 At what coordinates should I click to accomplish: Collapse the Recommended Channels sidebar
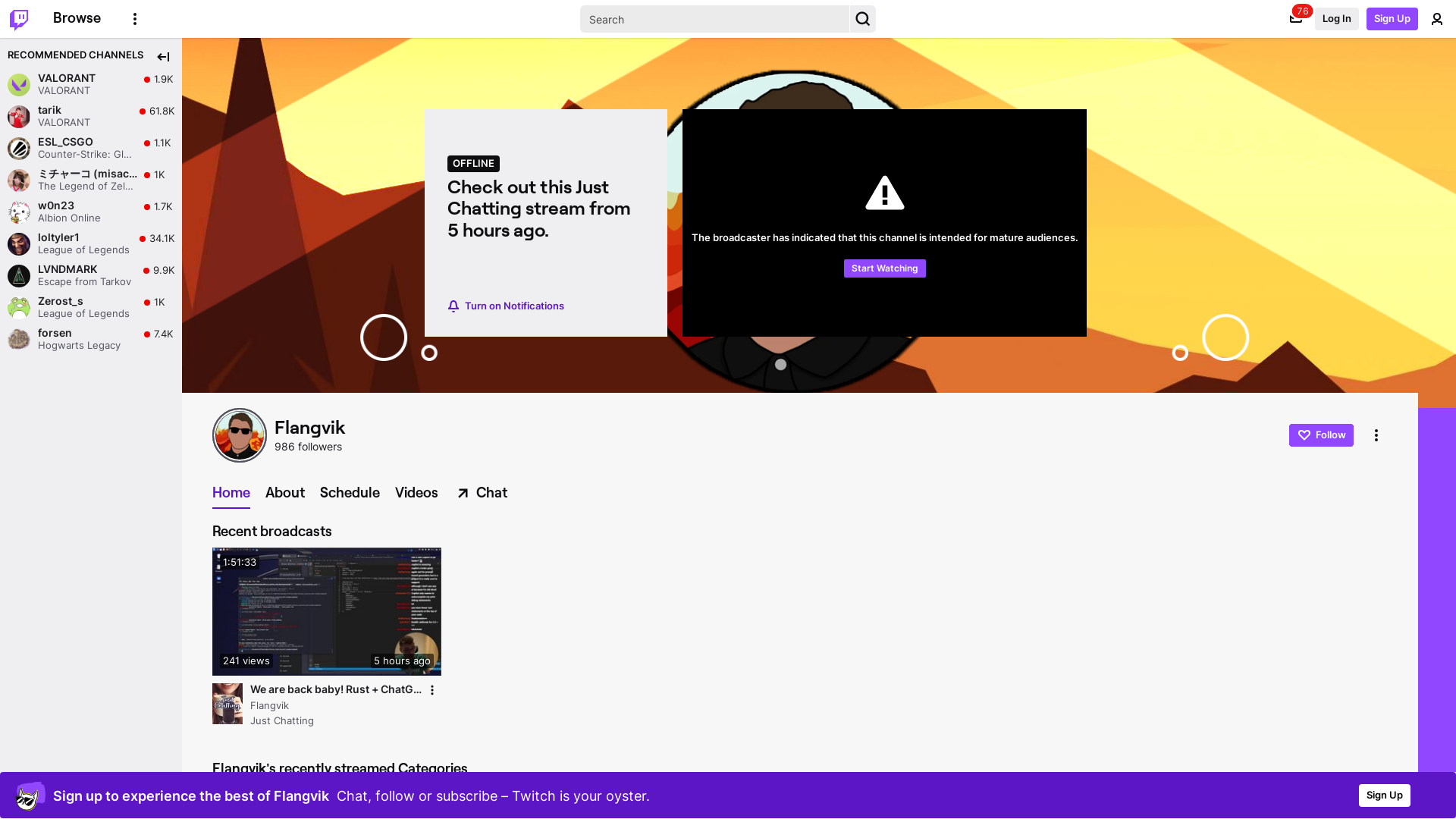coord(163,57)
